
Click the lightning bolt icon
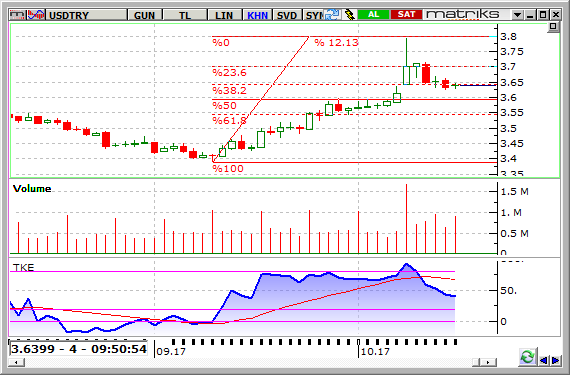[349, 15]
